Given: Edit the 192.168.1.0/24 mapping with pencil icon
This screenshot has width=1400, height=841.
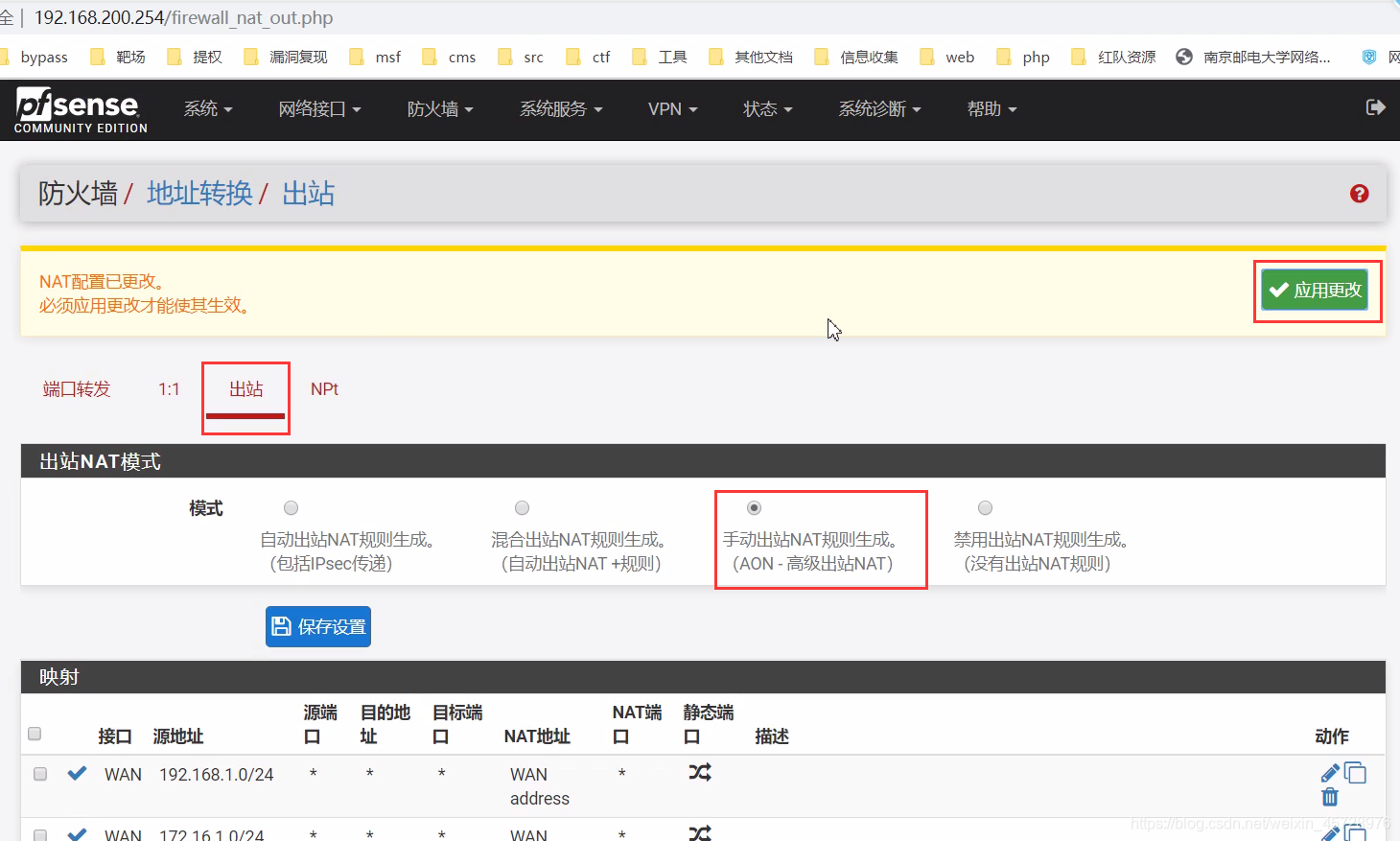Looking at the screenshot, I should click(1330, 773).
